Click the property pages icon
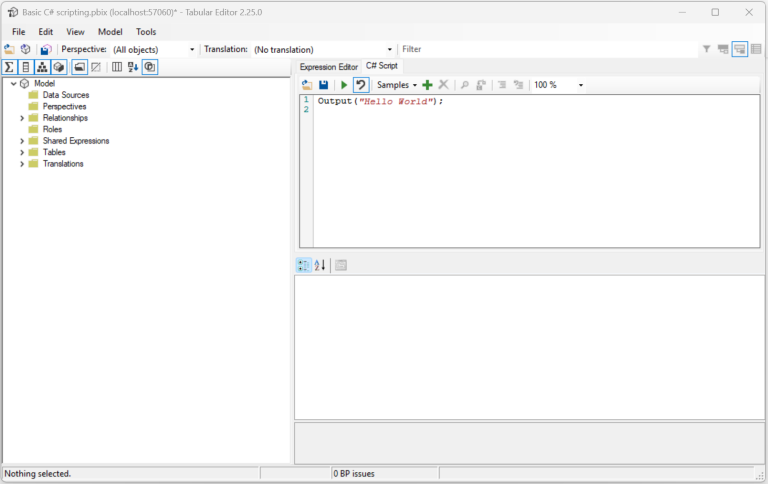768x484 pixels. tap(341, 266)
